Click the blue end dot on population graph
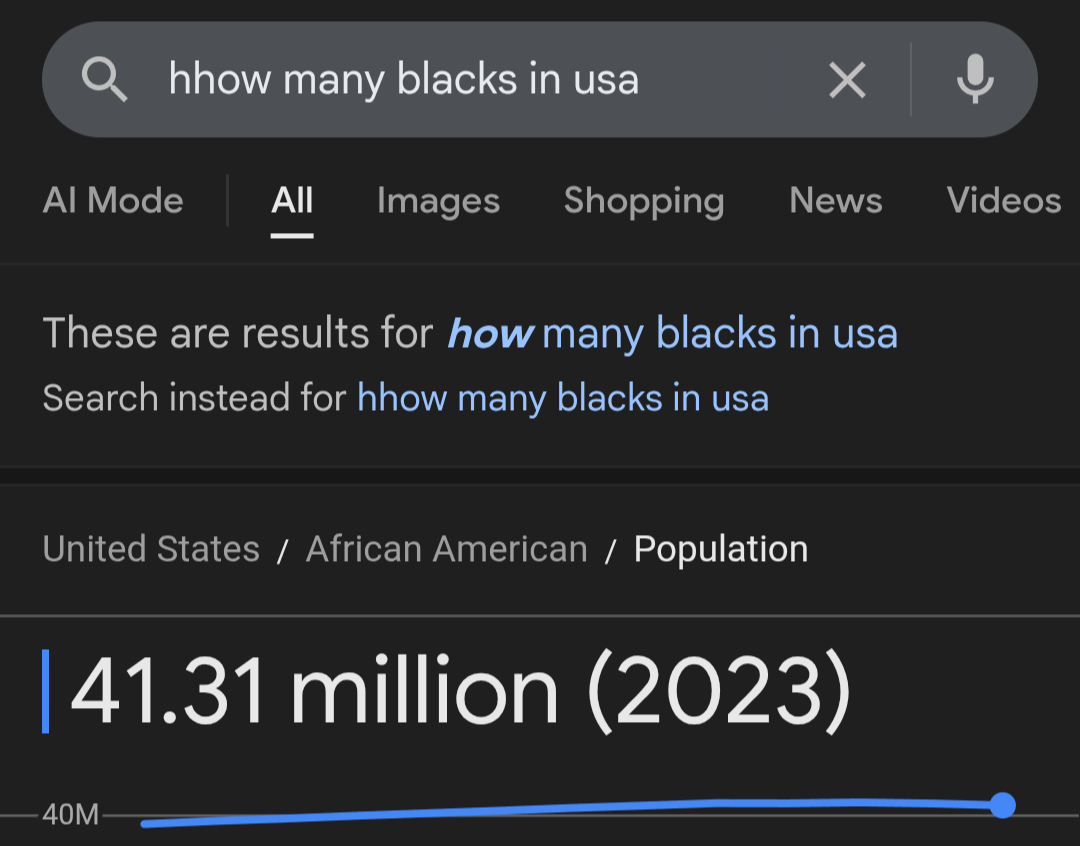This screenshot has width=1080, height=846. (1003, 805)
